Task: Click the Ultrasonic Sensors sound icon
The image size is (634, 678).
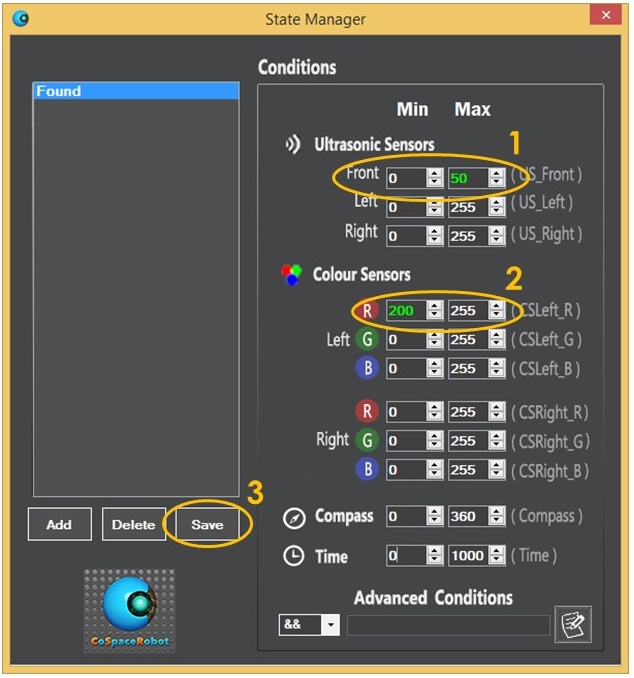Action: (x=292, y=145)
